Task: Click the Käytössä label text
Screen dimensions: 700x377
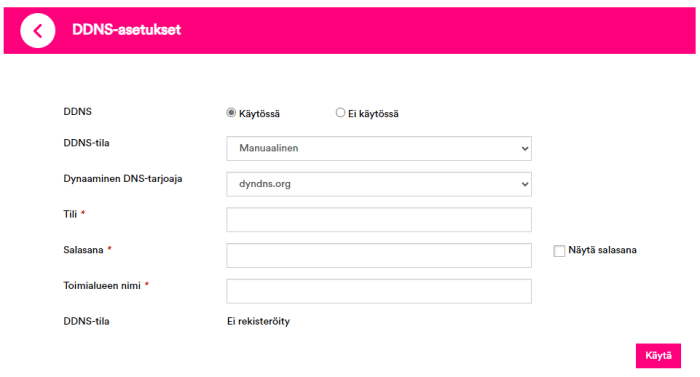Action: [259, 114]
